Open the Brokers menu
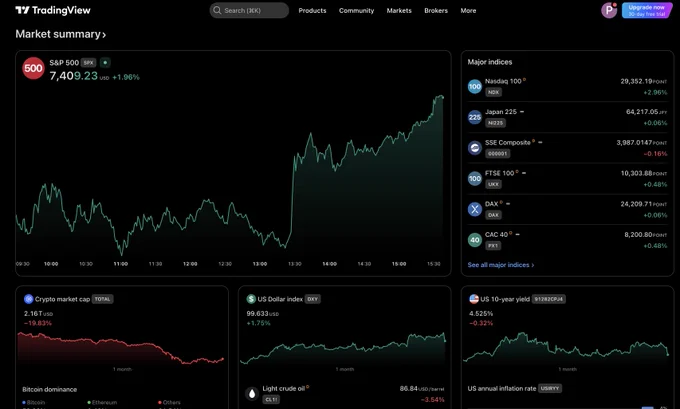 tap(436, 10)
